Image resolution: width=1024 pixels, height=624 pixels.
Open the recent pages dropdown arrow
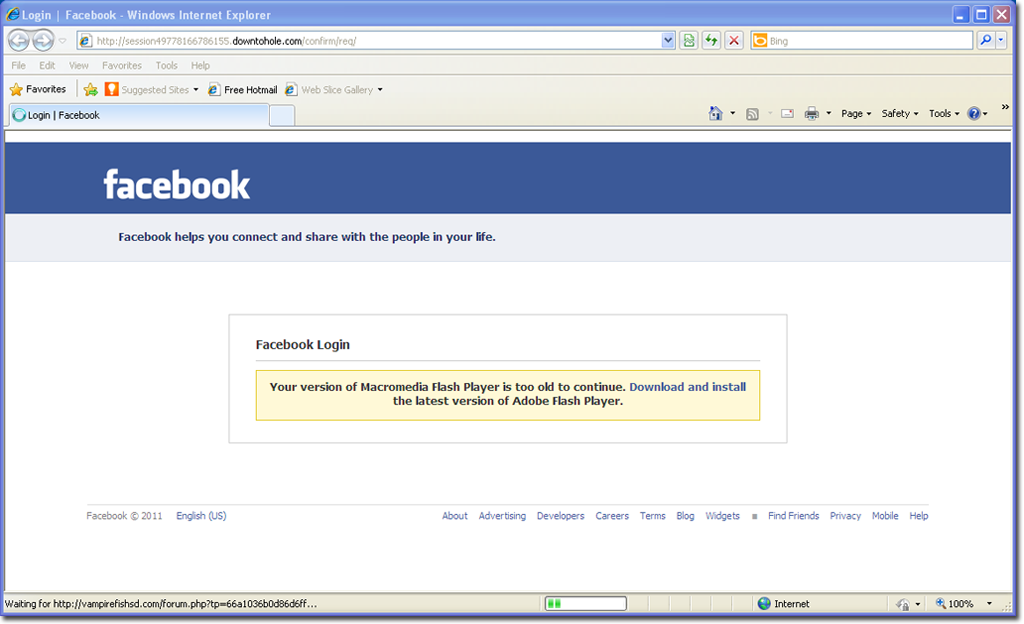63,40
